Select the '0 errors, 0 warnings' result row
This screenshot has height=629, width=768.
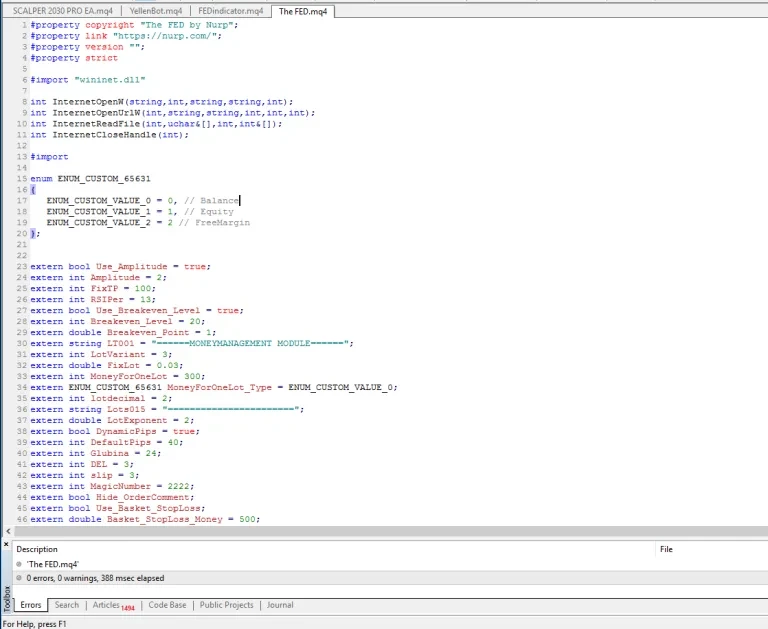tap(390, 578)
